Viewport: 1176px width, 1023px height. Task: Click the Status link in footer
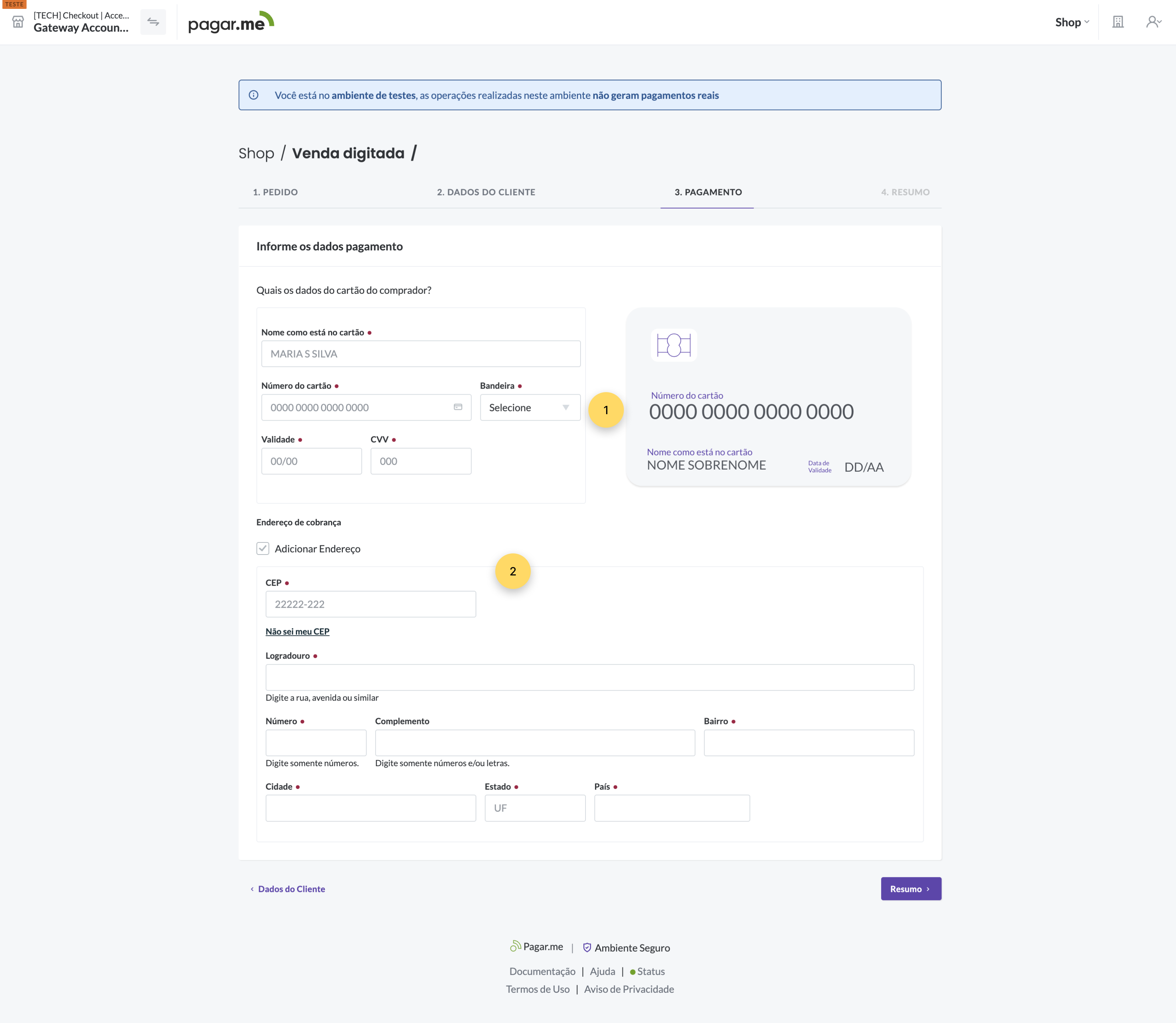pos(650,971)
